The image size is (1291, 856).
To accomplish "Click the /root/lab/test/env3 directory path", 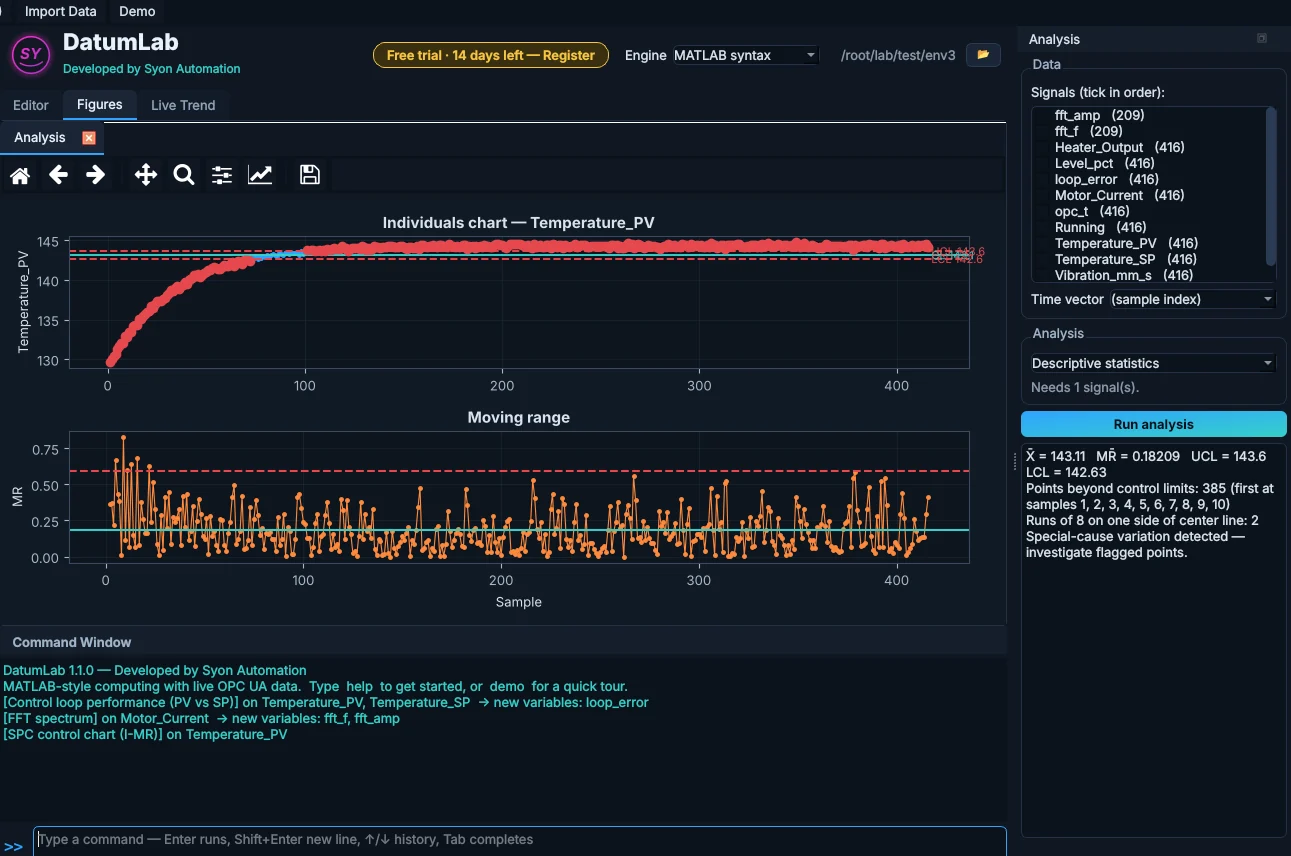I will click(x=899, y=55).
